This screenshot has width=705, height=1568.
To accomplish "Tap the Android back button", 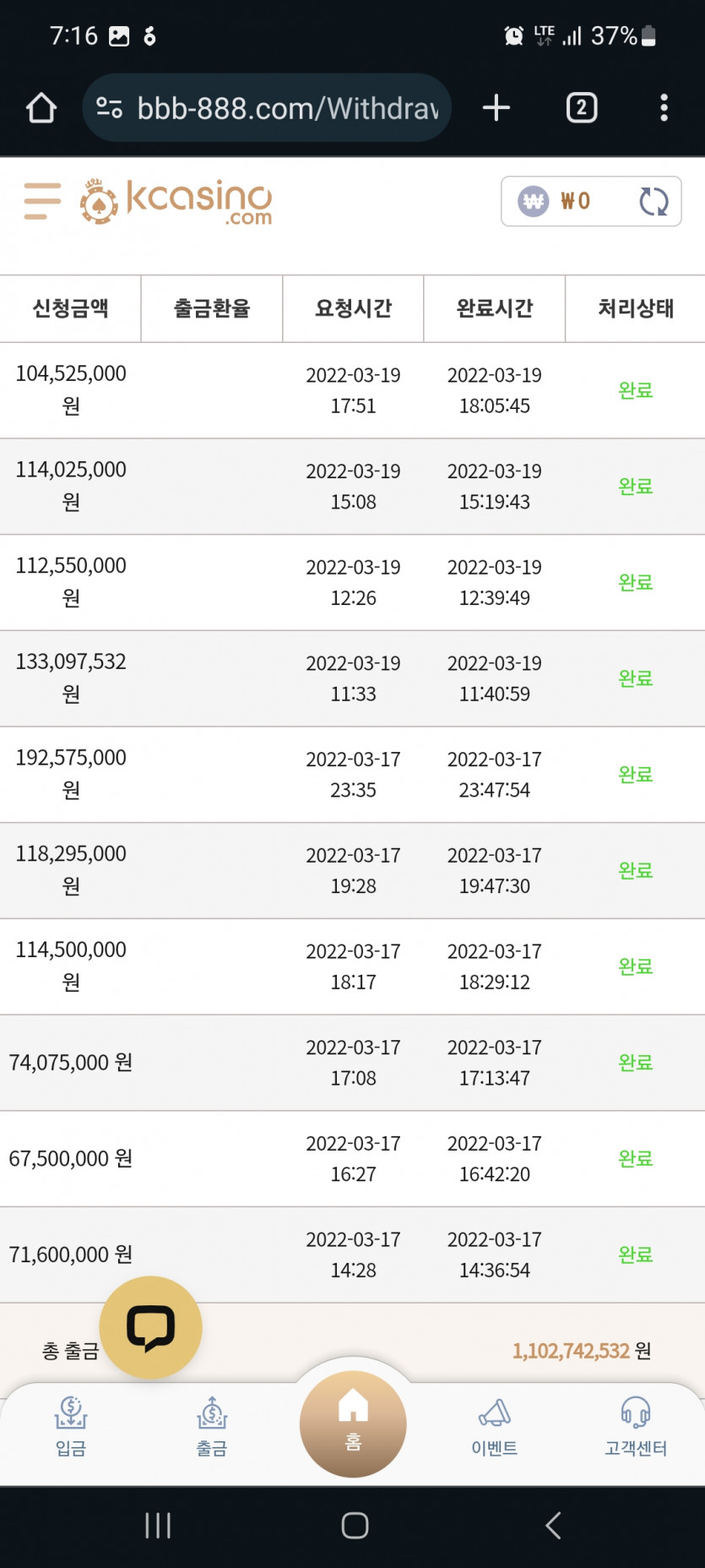I will point(553,1526).
